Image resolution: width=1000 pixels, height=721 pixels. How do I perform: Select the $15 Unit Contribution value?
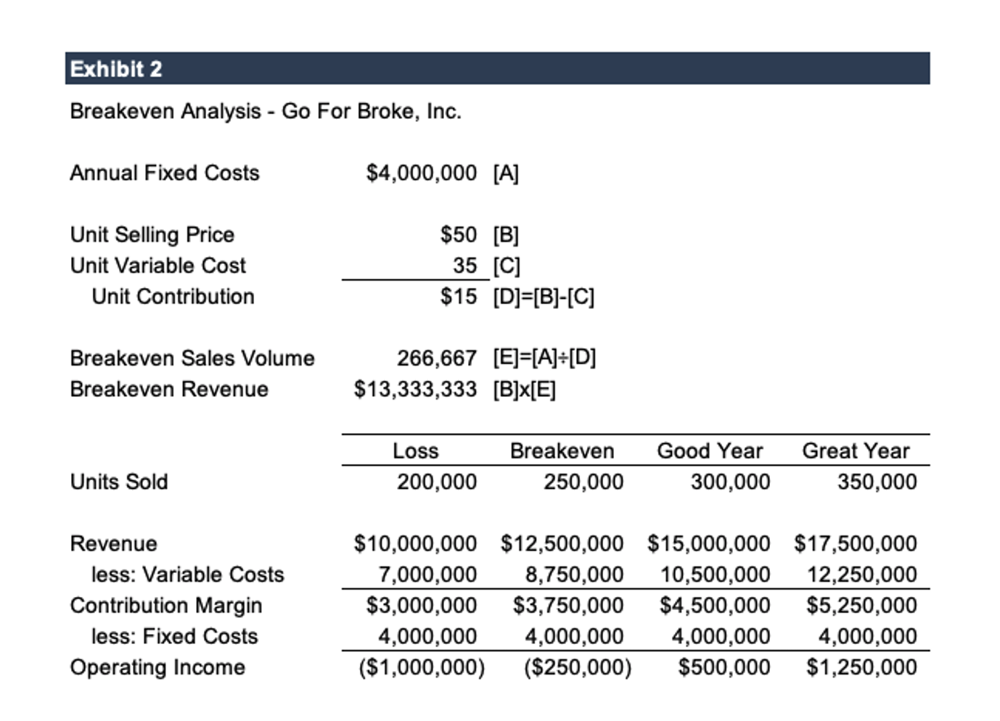coord(458,297)
